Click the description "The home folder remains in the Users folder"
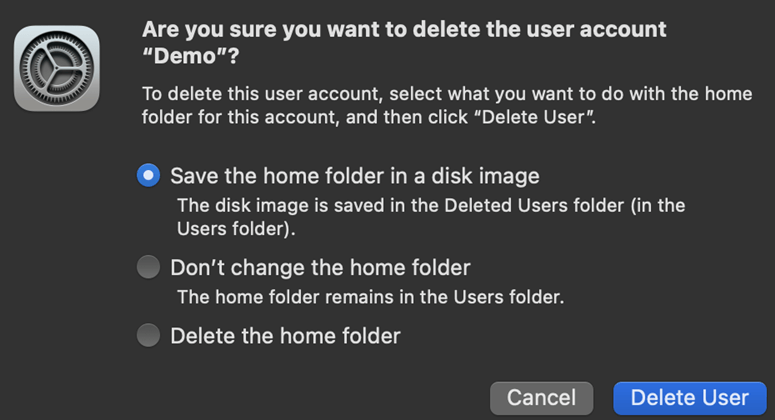 click(371, 297)
